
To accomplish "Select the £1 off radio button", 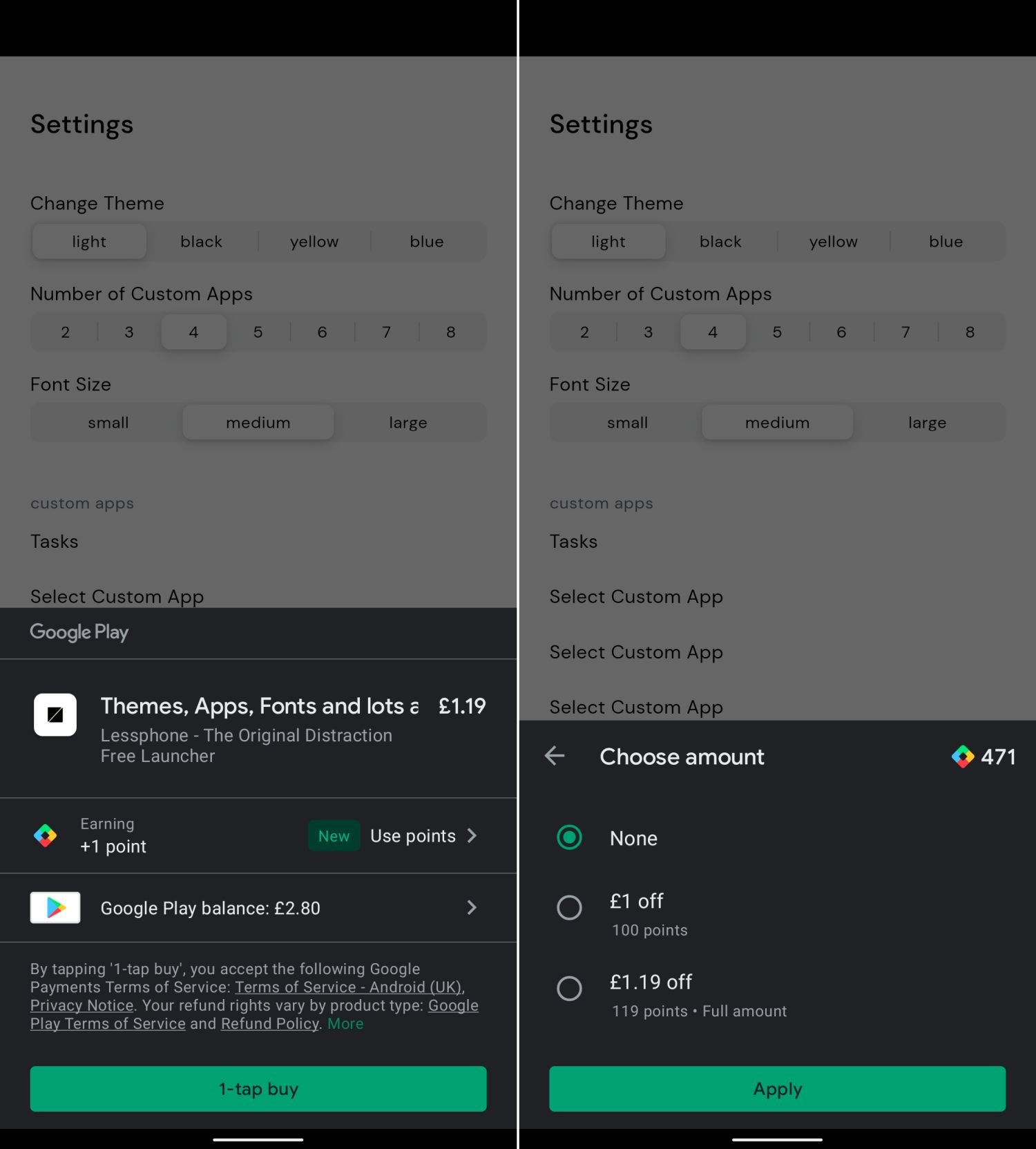I will (x=570, y=907).
